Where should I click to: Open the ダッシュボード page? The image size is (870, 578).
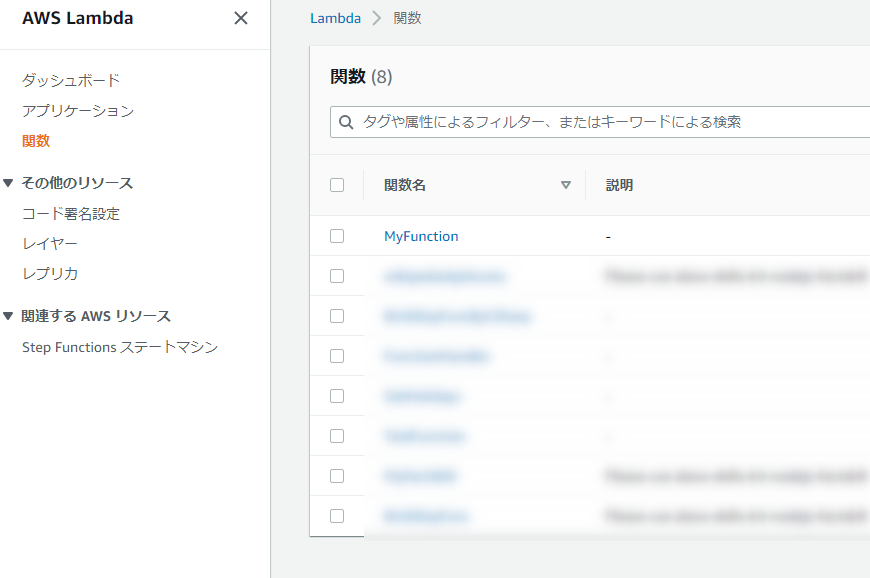(71, 80)
